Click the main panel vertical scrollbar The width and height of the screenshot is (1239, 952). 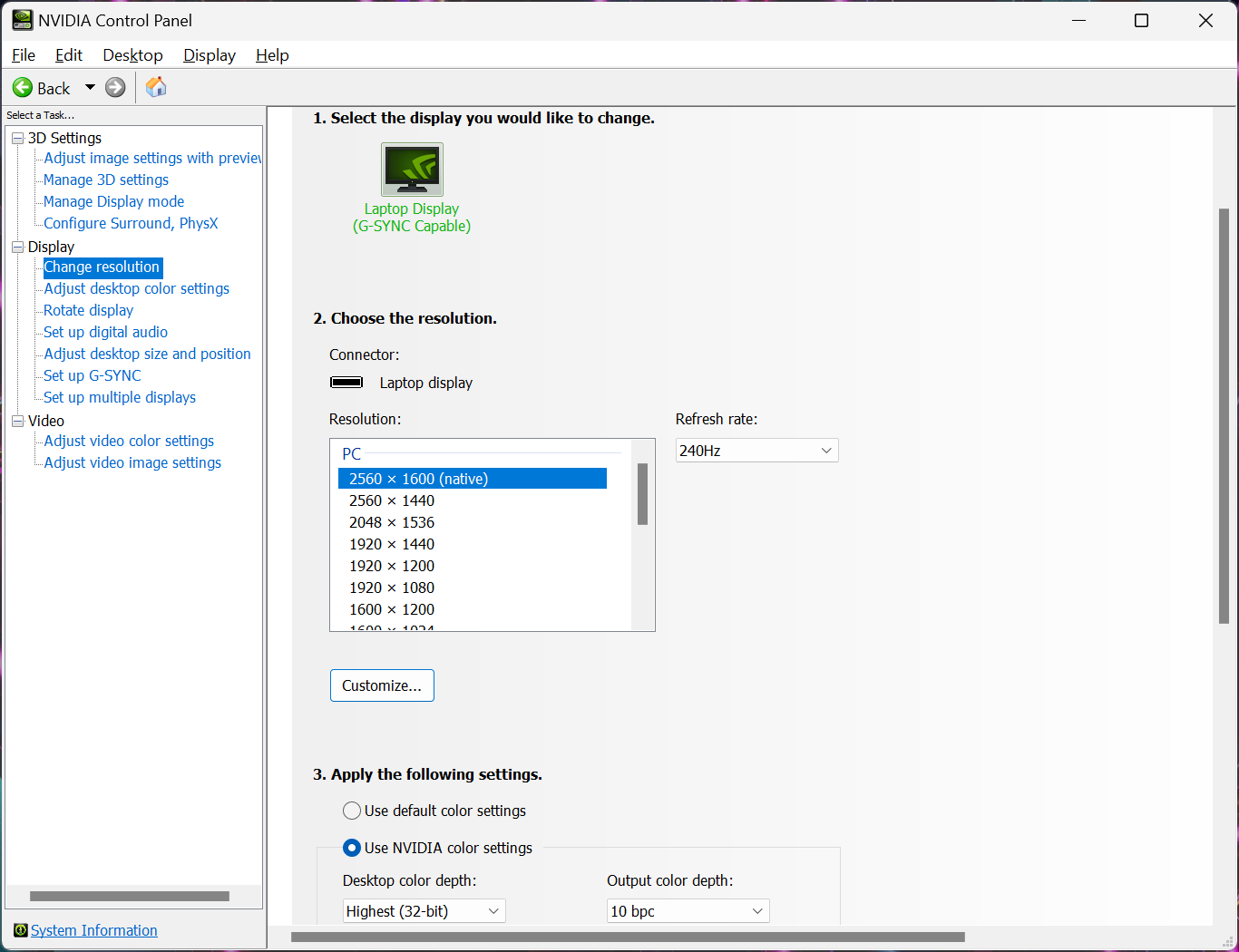1224,416
